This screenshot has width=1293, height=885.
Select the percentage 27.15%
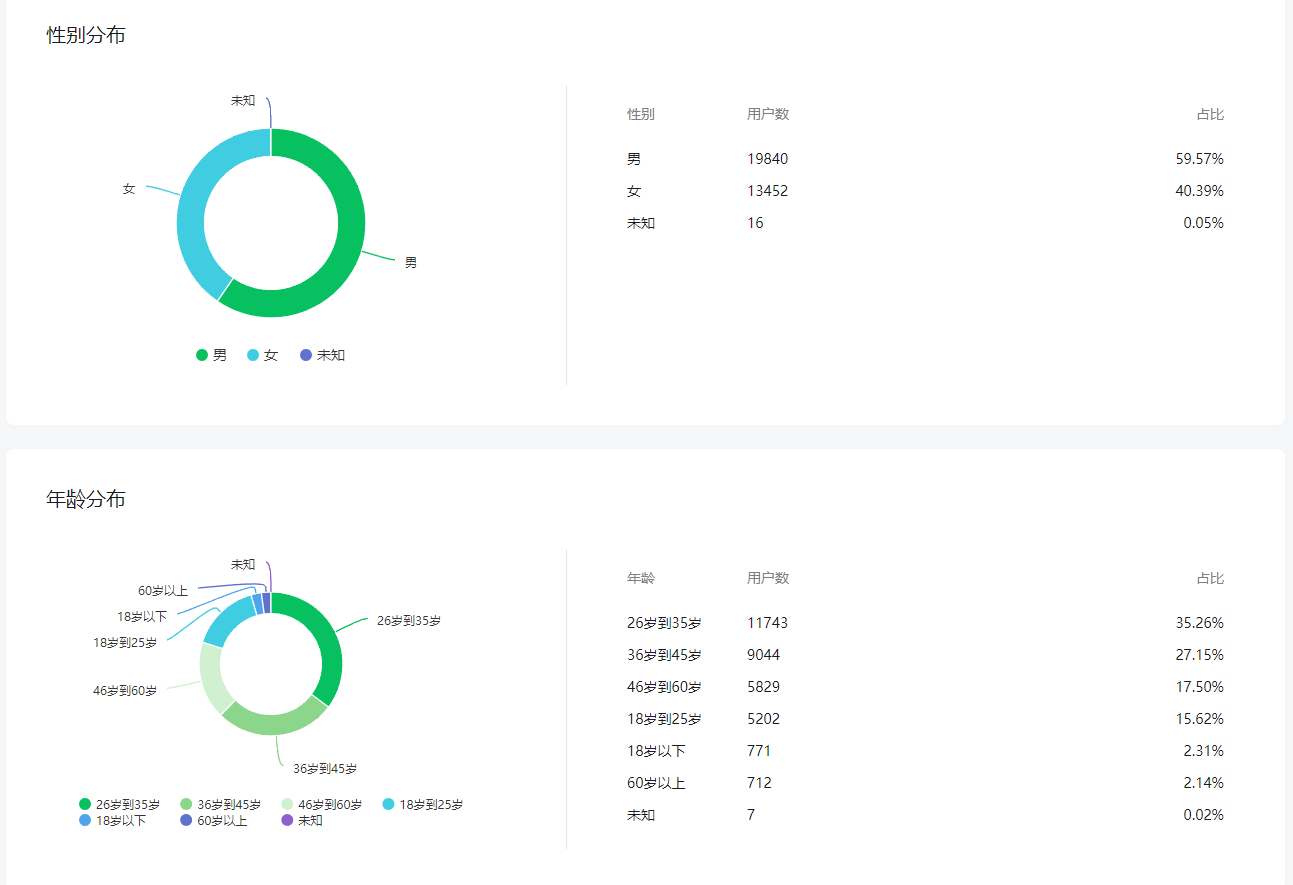[1200, 655]
